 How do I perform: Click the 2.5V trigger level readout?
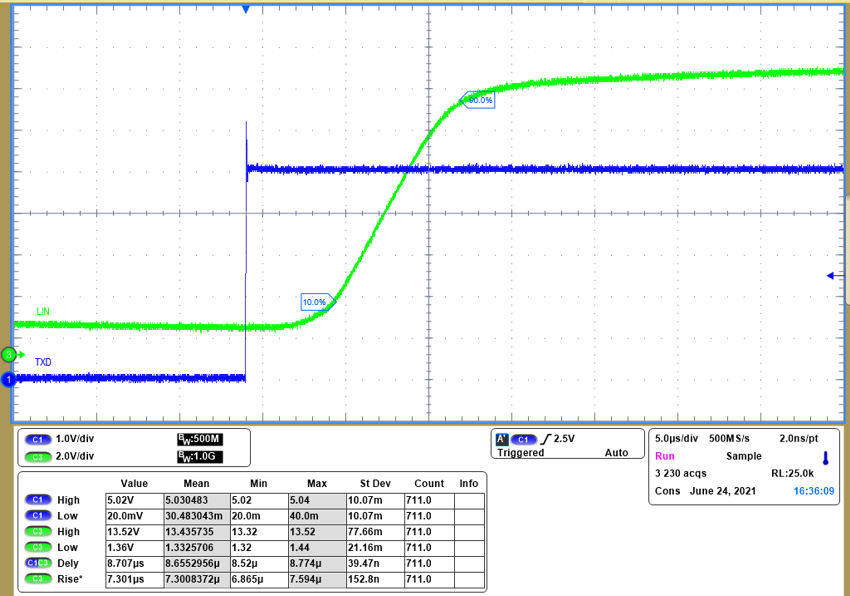(565, 437)
